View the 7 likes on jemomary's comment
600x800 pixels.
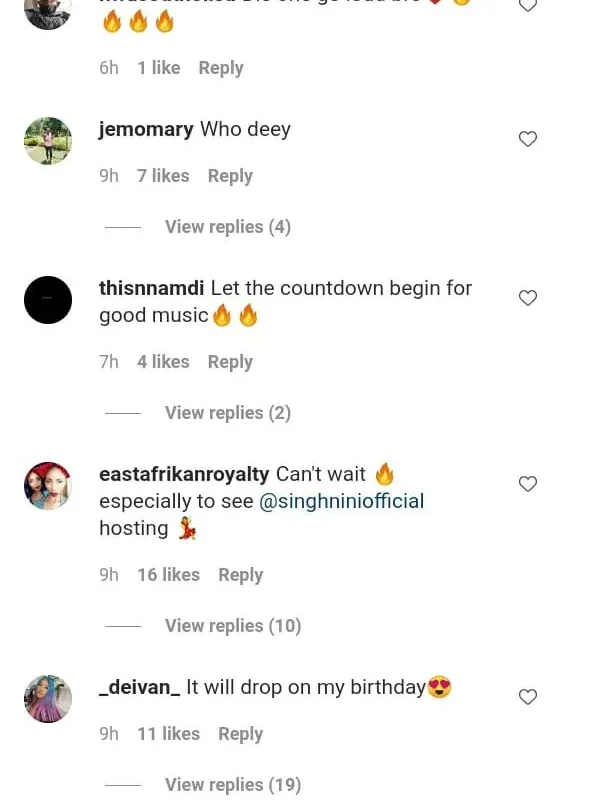163,176
